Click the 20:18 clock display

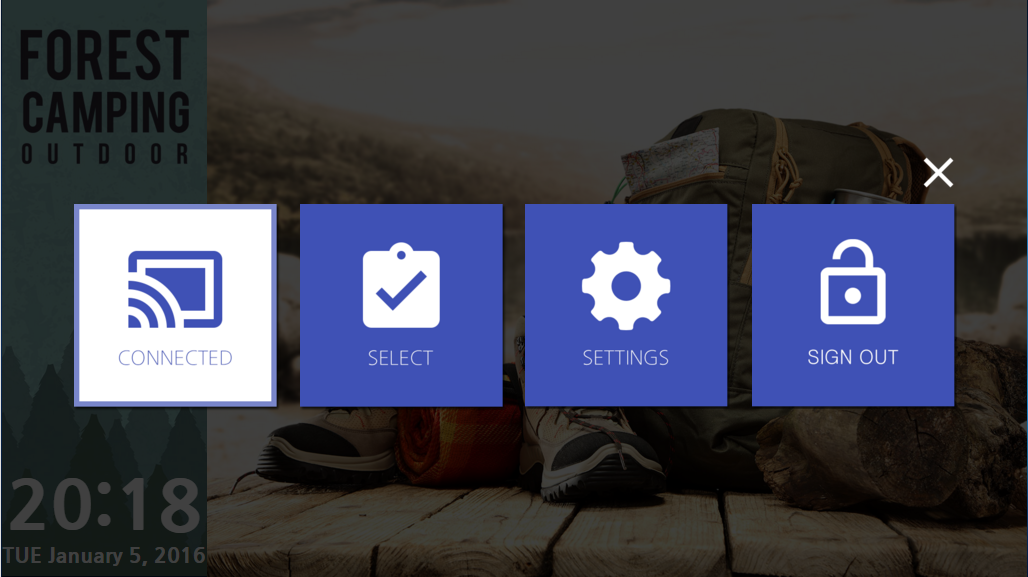click(104, 505)
